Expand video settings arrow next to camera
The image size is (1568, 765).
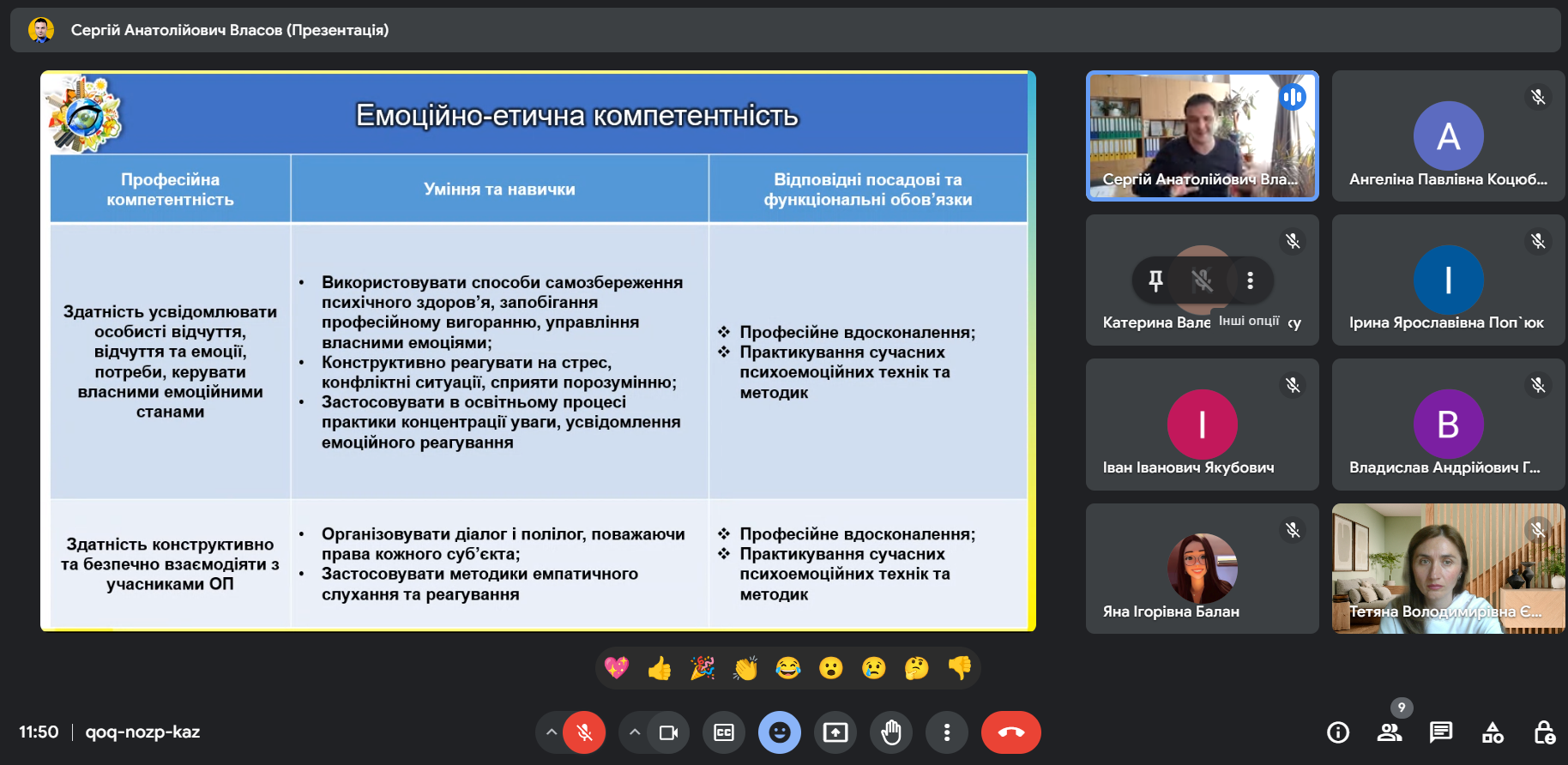[x=635, y=732]
